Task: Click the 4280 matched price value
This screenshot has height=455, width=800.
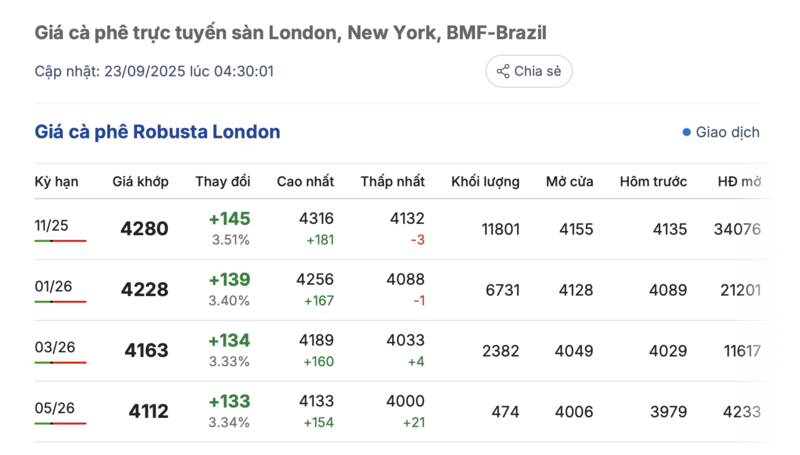Action: 144,229
